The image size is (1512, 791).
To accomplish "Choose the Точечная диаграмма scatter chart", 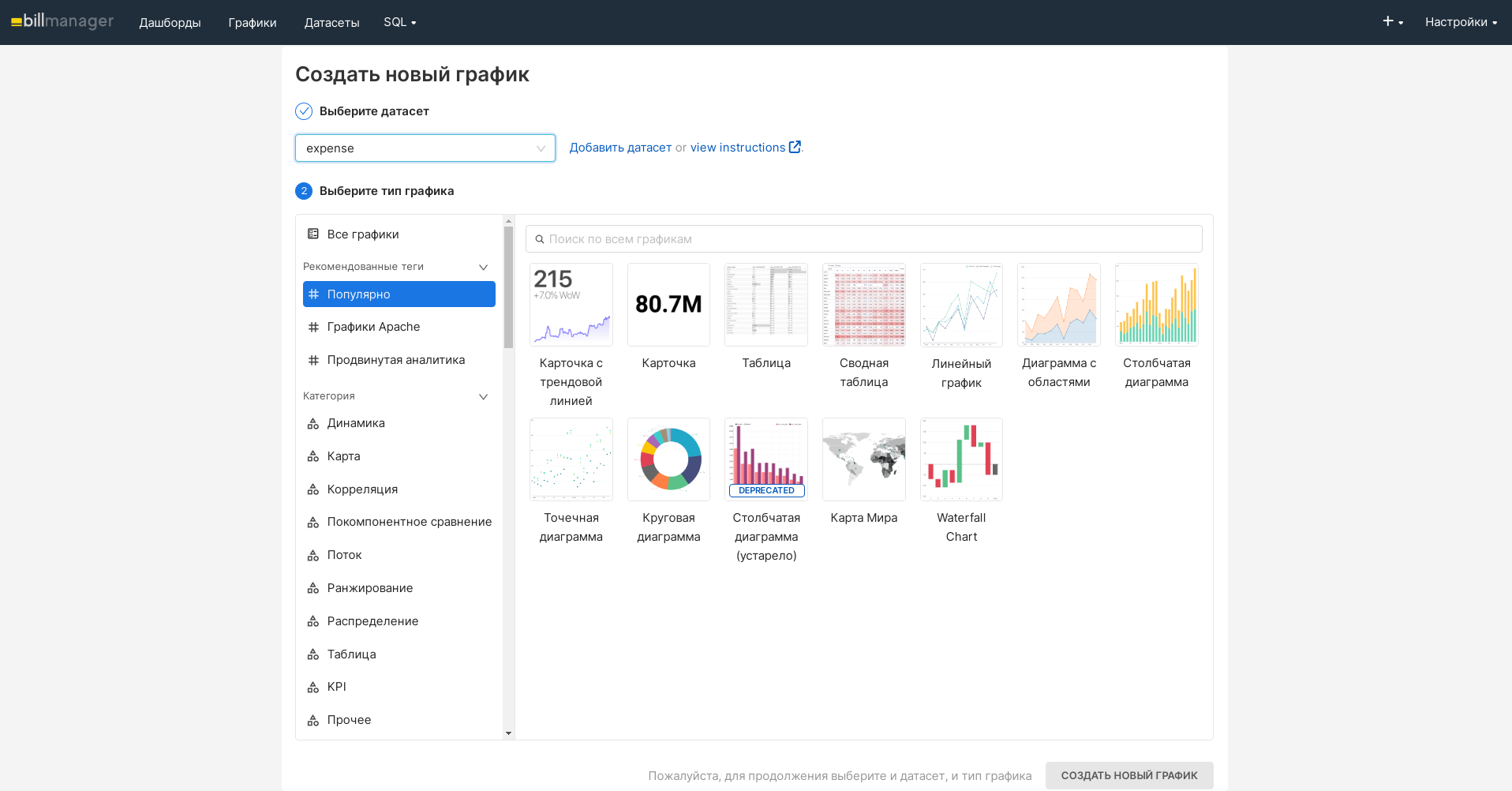I will [x=571, y=459].
